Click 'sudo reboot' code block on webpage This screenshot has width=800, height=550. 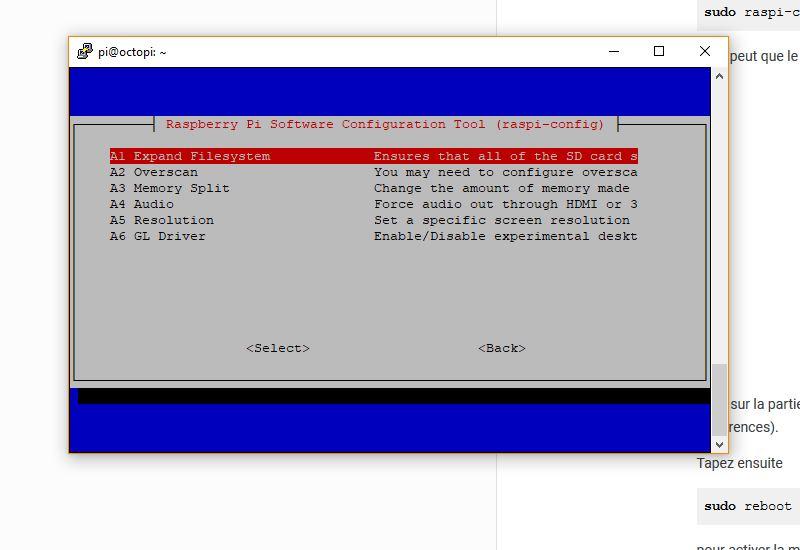748,506
